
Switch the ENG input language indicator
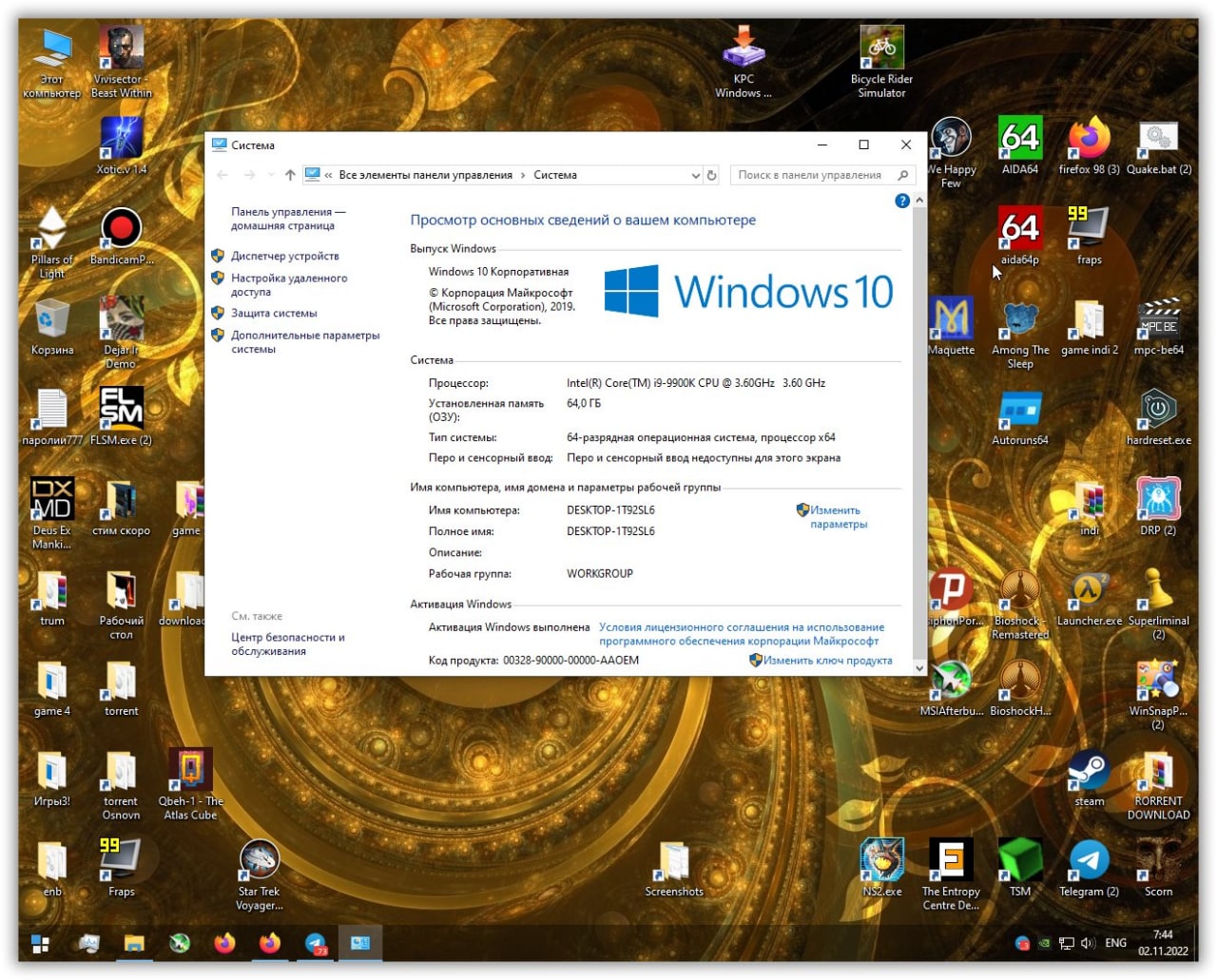pos(1116,943)
